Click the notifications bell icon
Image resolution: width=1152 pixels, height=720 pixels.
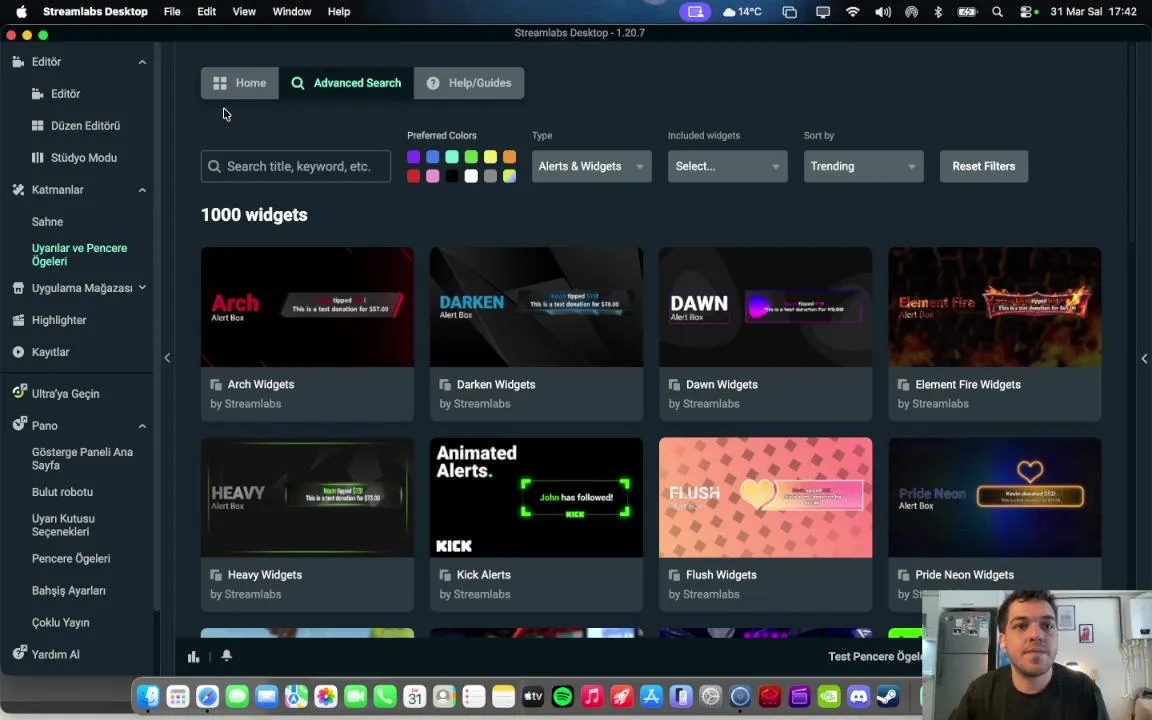[x=226, y=655]
